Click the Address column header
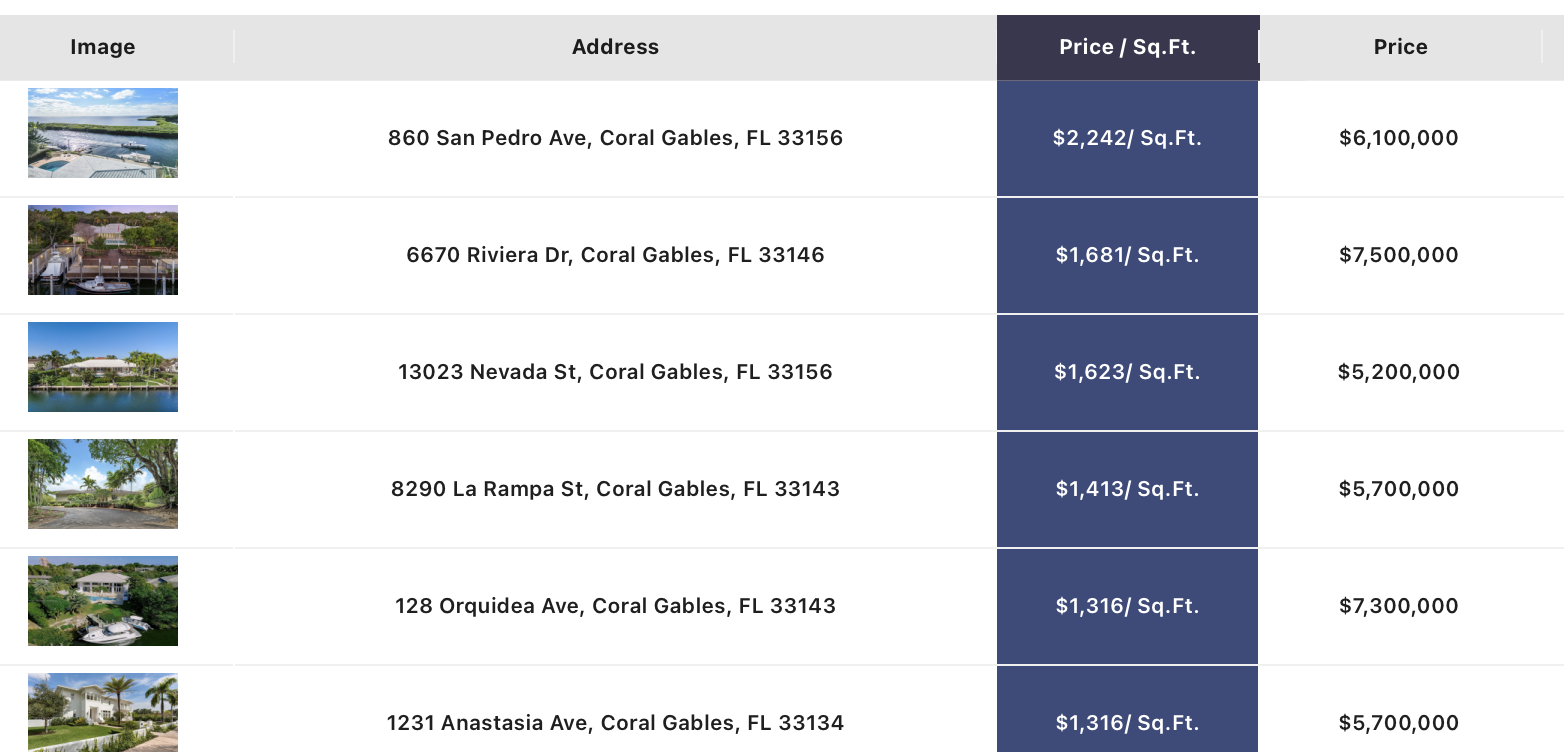Image resolution: width=1564 pixels, height=752 pixels. [615, 47]
